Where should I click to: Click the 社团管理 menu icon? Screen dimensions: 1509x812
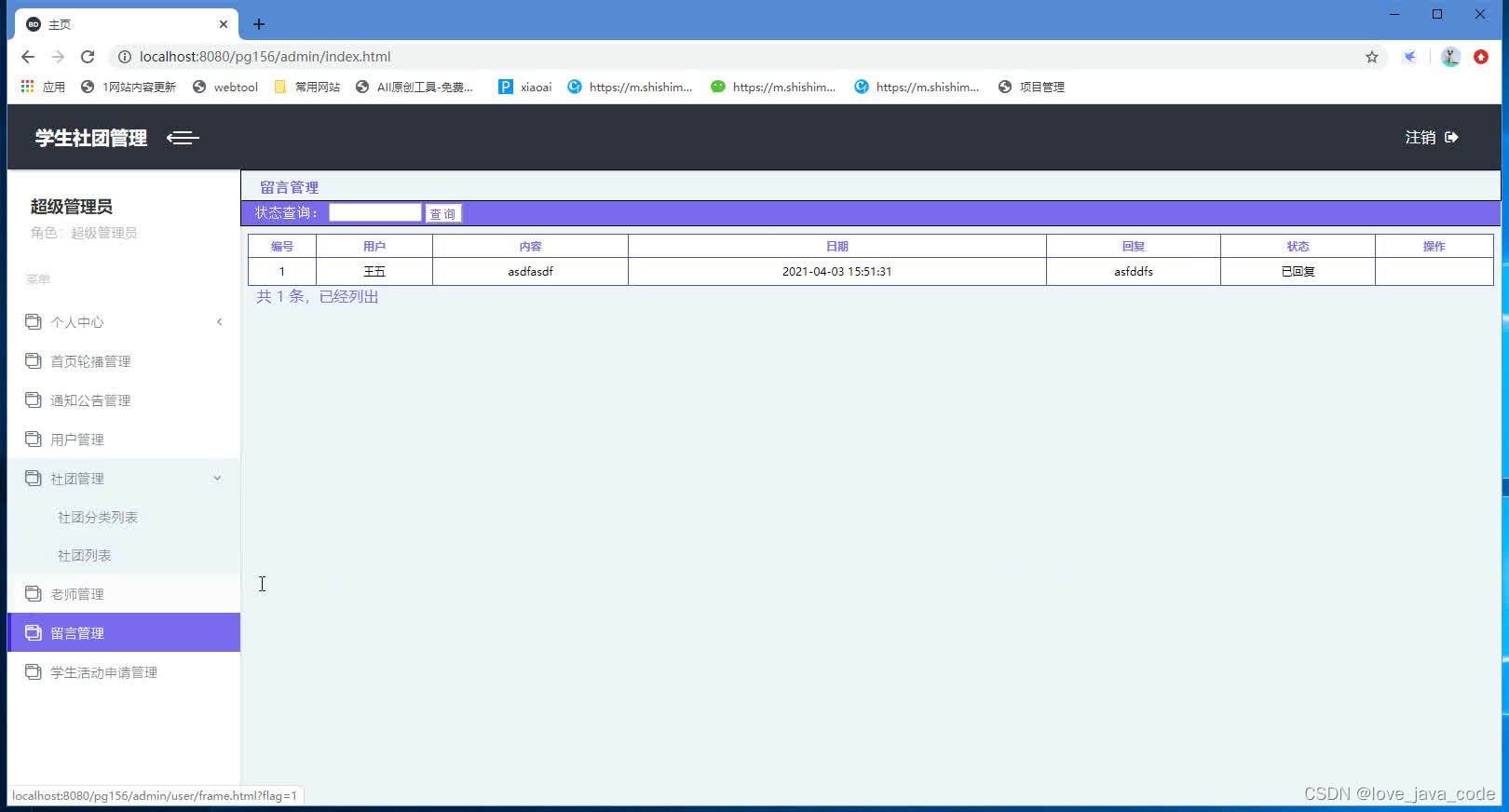pos(34,478)
